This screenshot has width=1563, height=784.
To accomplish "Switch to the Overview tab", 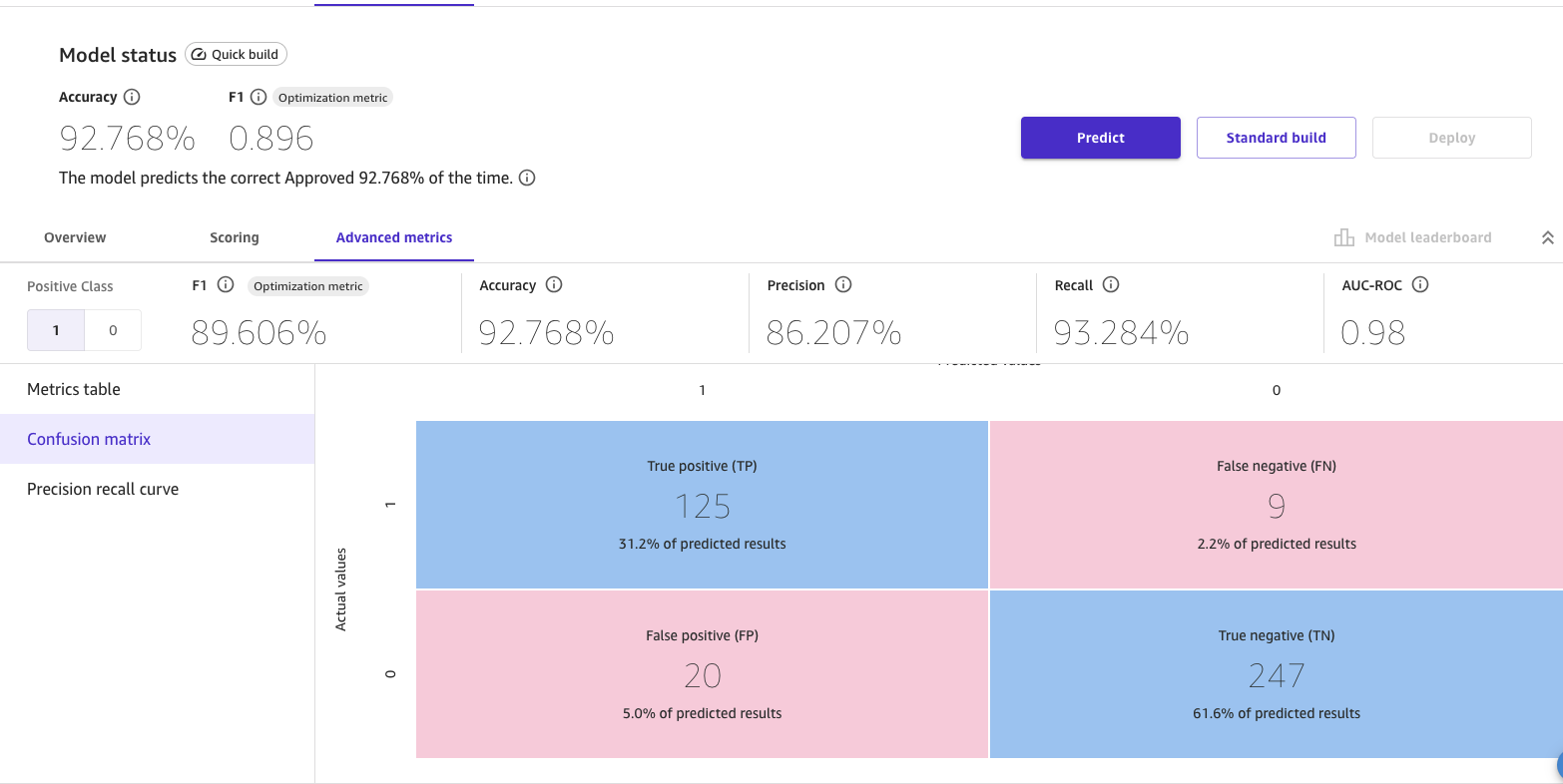I will coord(75,237).
